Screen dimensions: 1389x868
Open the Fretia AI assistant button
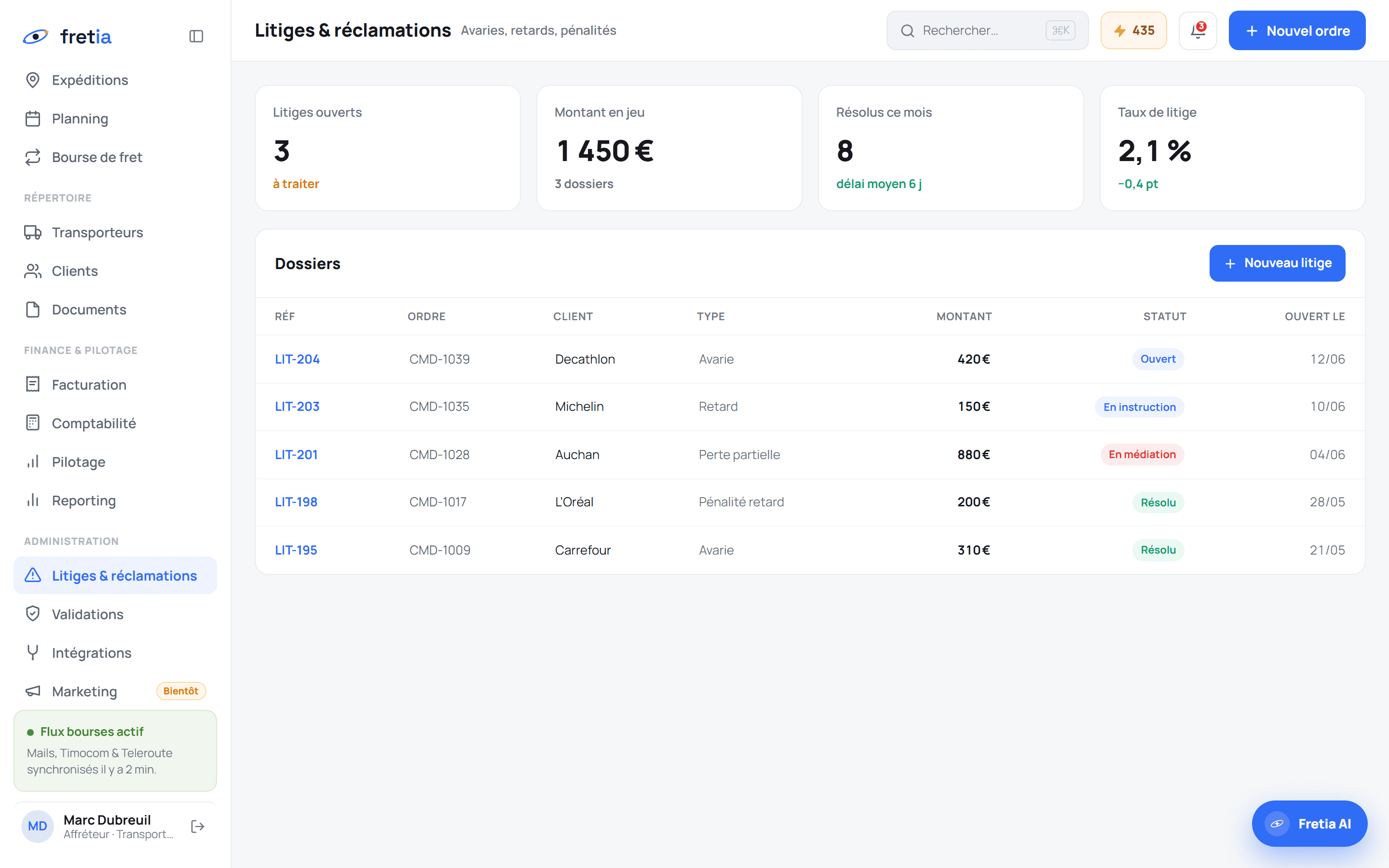1309,824
